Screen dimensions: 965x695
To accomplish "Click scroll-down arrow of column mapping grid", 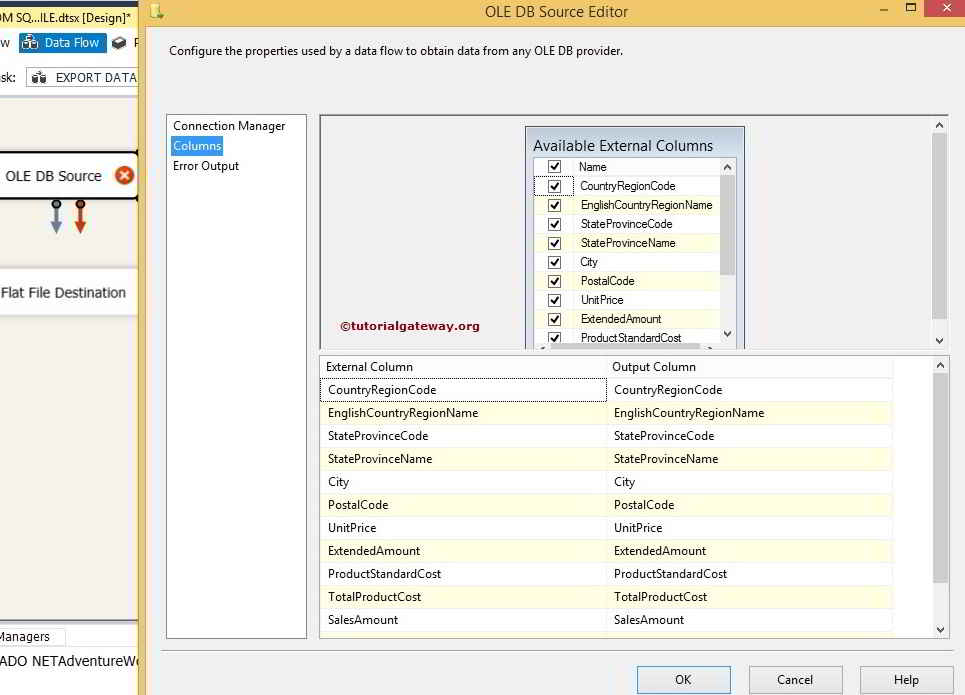I will [x=940, y=629].
